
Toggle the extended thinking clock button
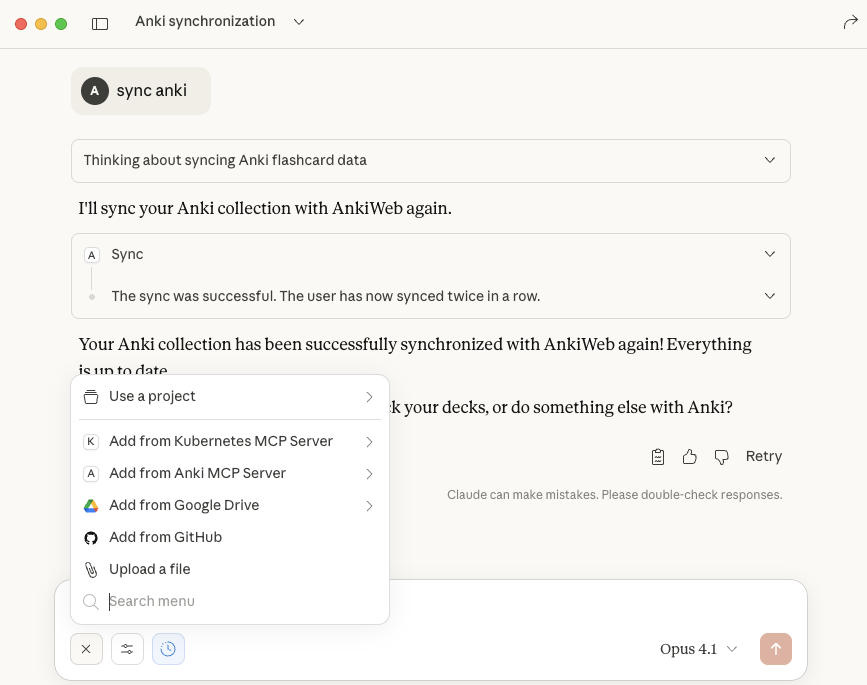tap(168, 649)
